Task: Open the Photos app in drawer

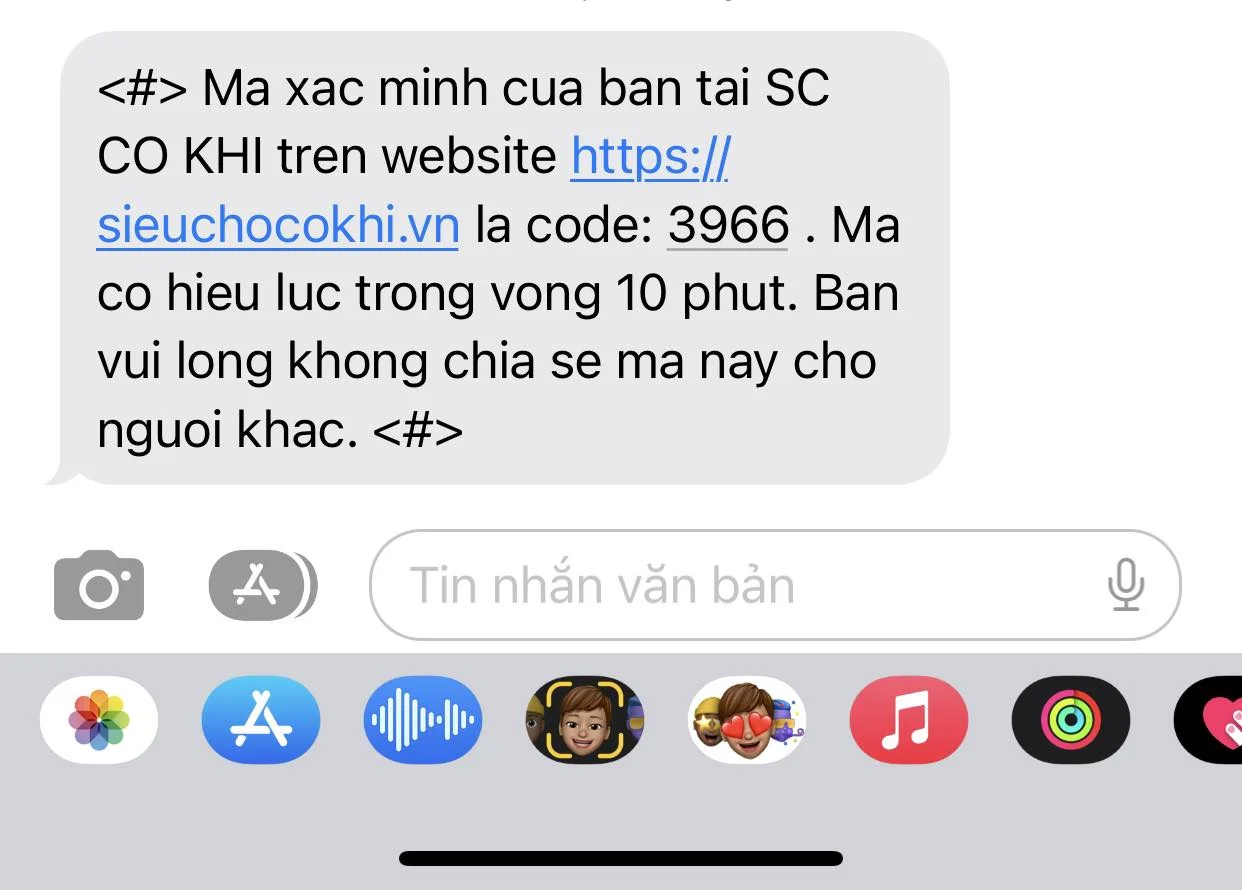Action: [98, 720]
